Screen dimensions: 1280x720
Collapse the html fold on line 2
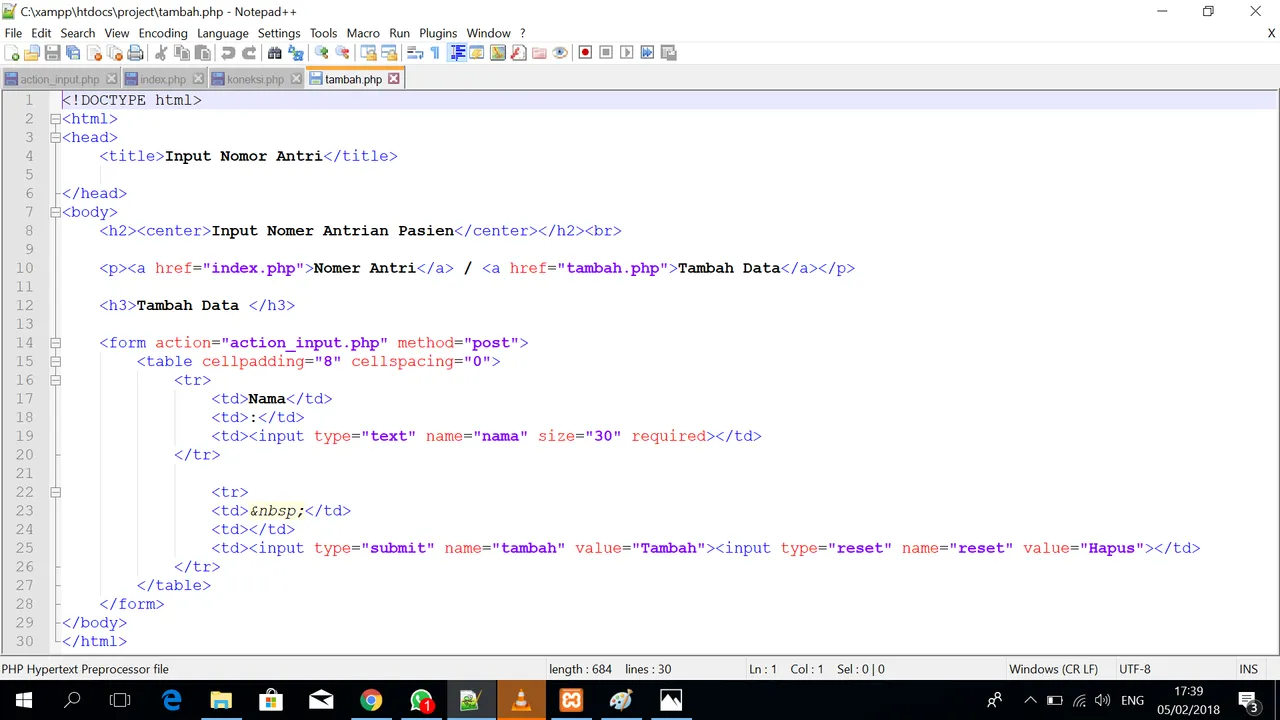(55, 119)
